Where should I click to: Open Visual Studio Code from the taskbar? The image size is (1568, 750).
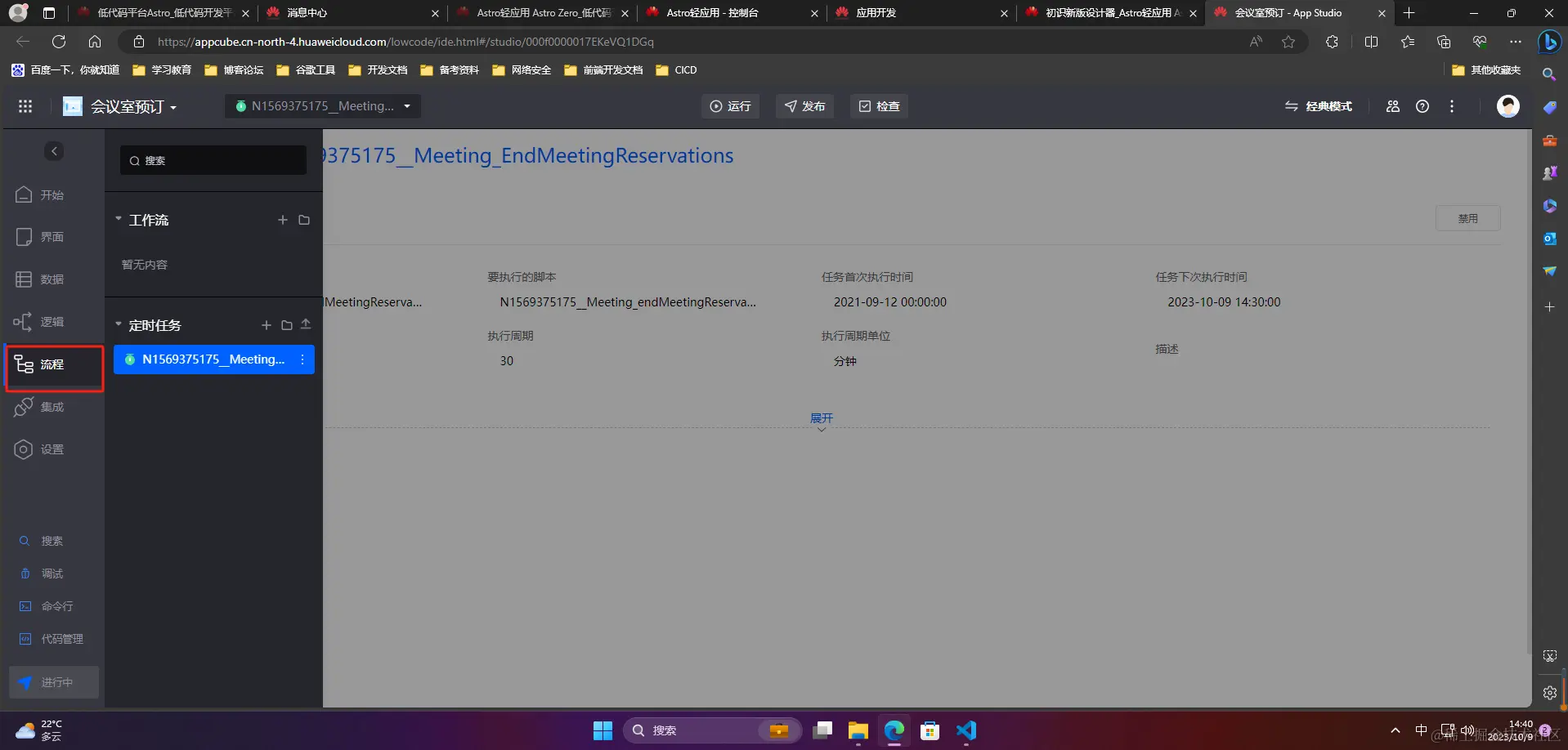966,730
